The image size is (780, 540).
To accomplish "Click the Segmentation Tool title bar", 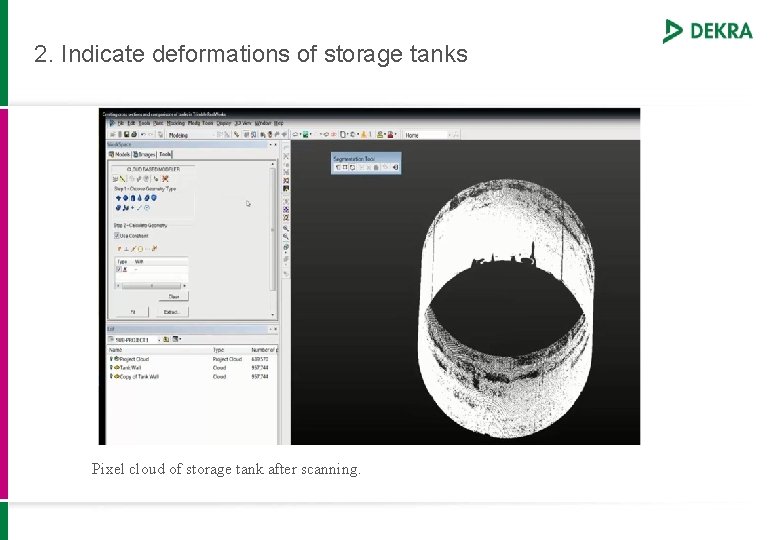I will pyautogui.click(x=366, y=158).
